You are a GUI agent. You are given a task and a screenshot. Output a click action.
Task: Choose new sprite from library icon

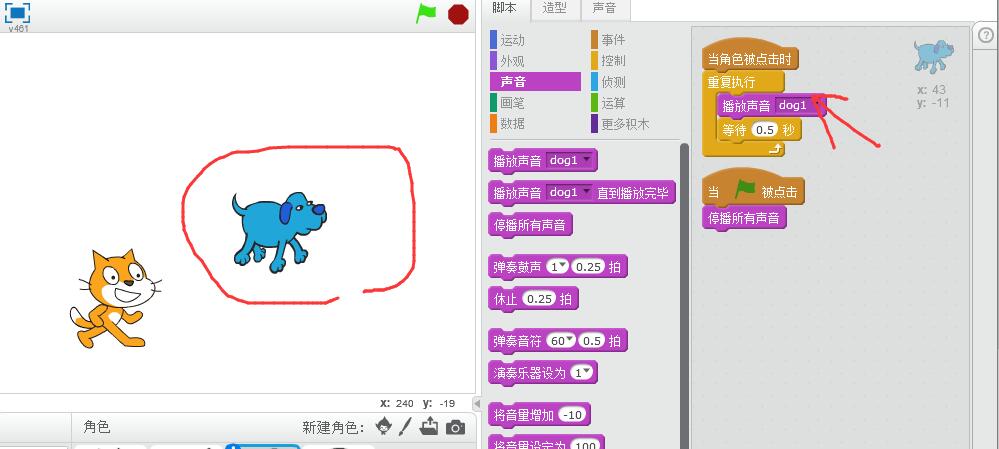point(384,426)
